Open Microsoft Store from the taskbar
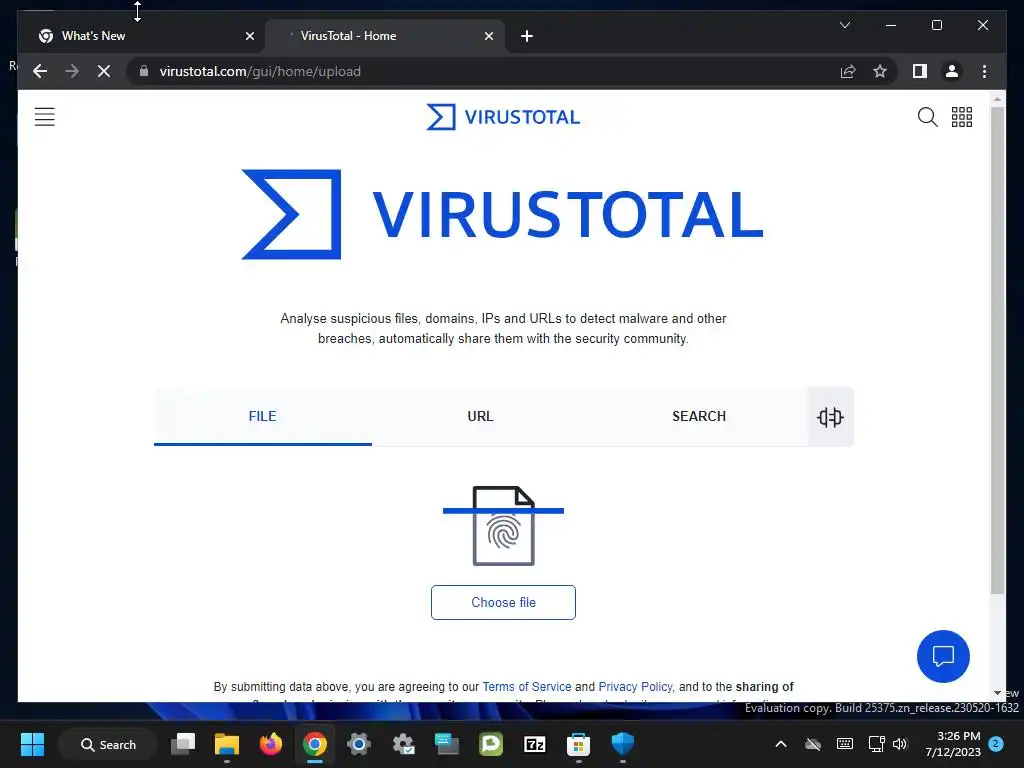The width and height of the screenshot is (1024, 768). pos(579,744)
